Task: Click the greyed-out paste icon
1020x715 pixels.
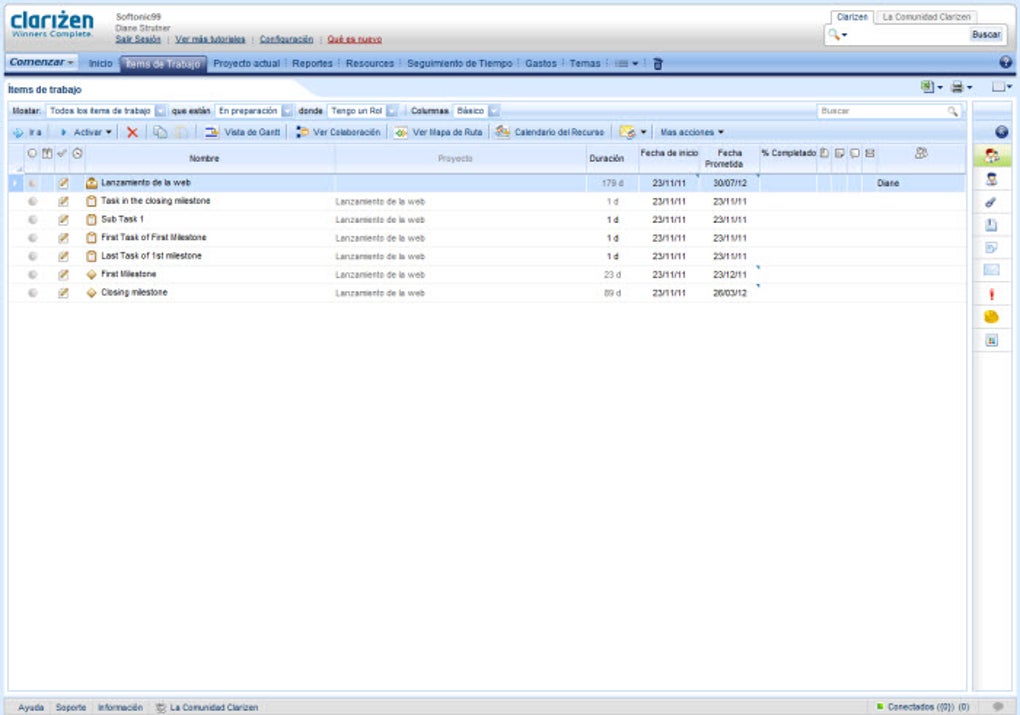Action: pos(181,132)
